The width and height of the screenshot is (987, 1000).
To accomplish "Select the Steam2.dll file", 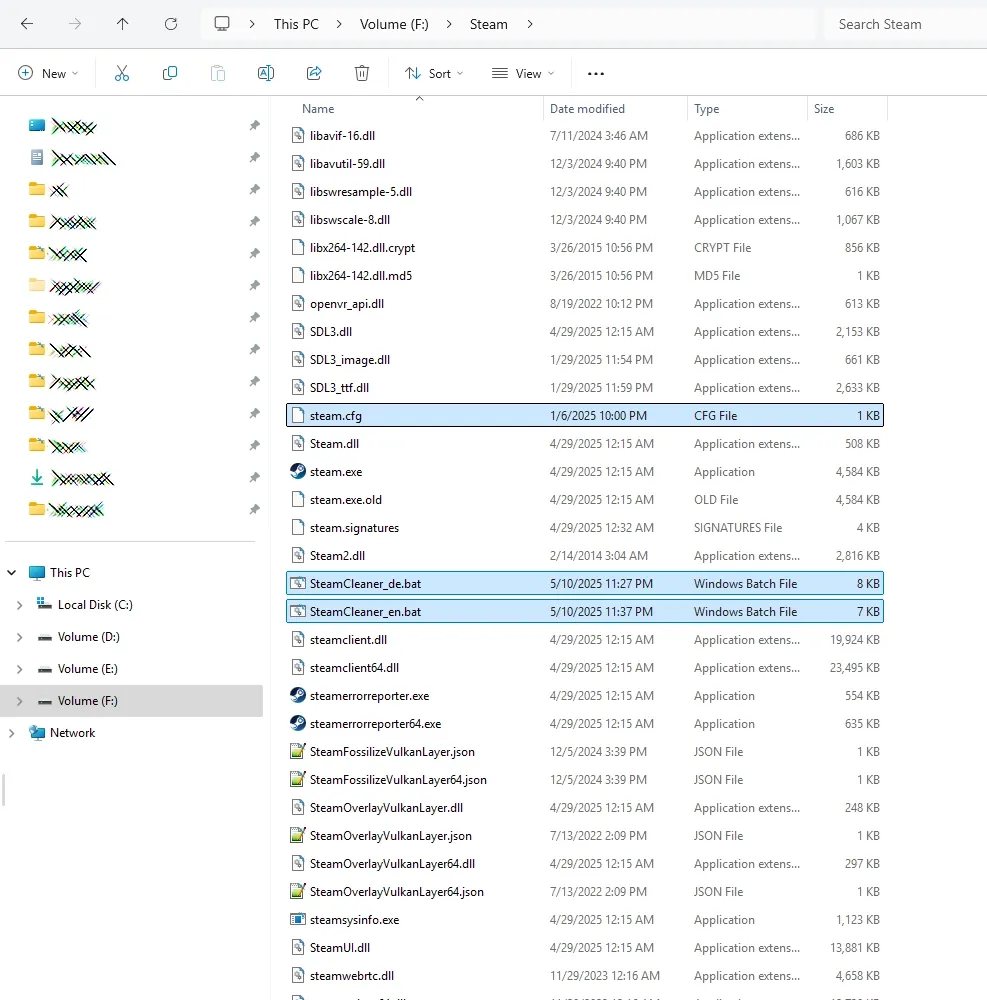I will [585, 555].
